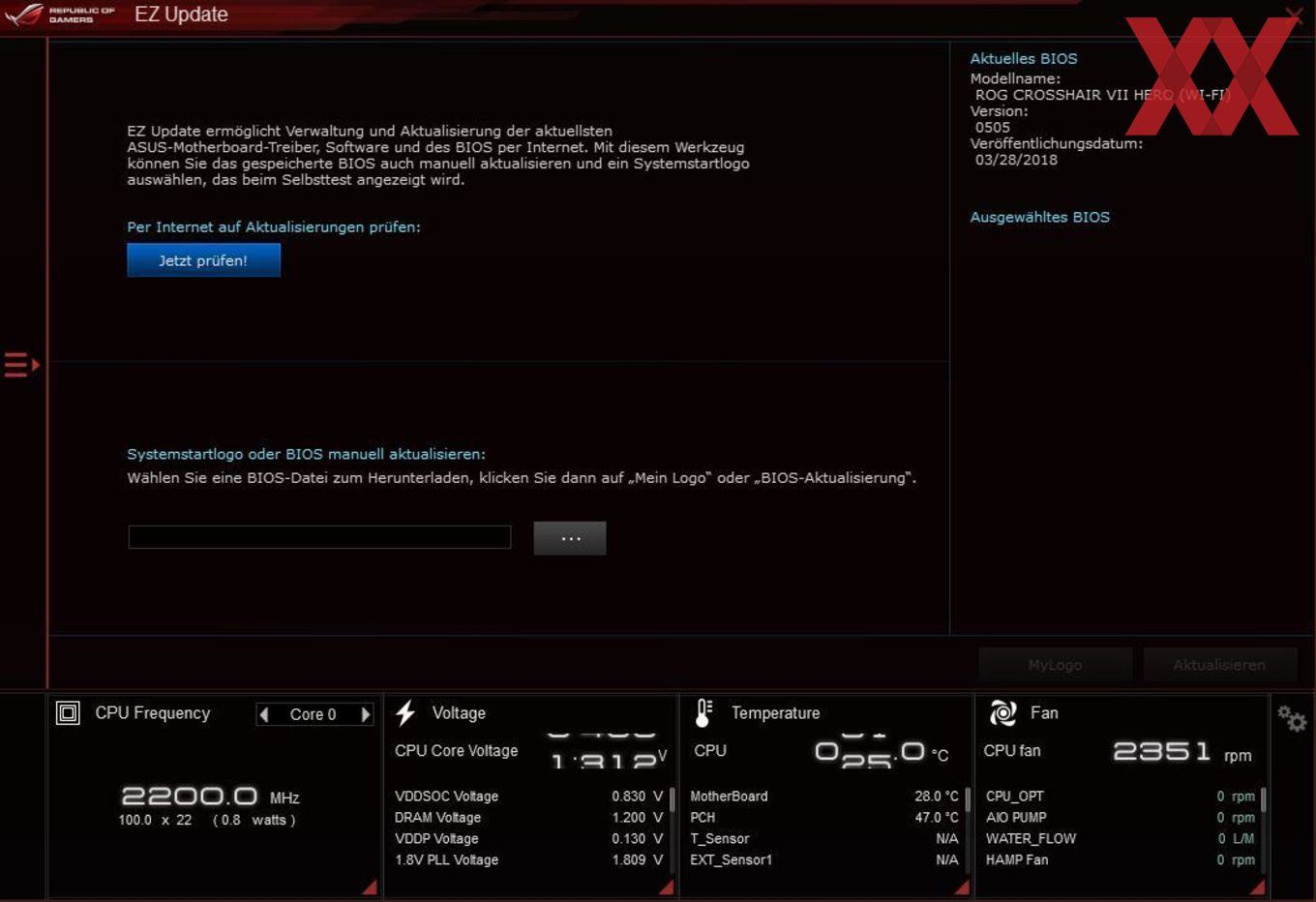Click the Aktualisieren button

click(1219, 665)
